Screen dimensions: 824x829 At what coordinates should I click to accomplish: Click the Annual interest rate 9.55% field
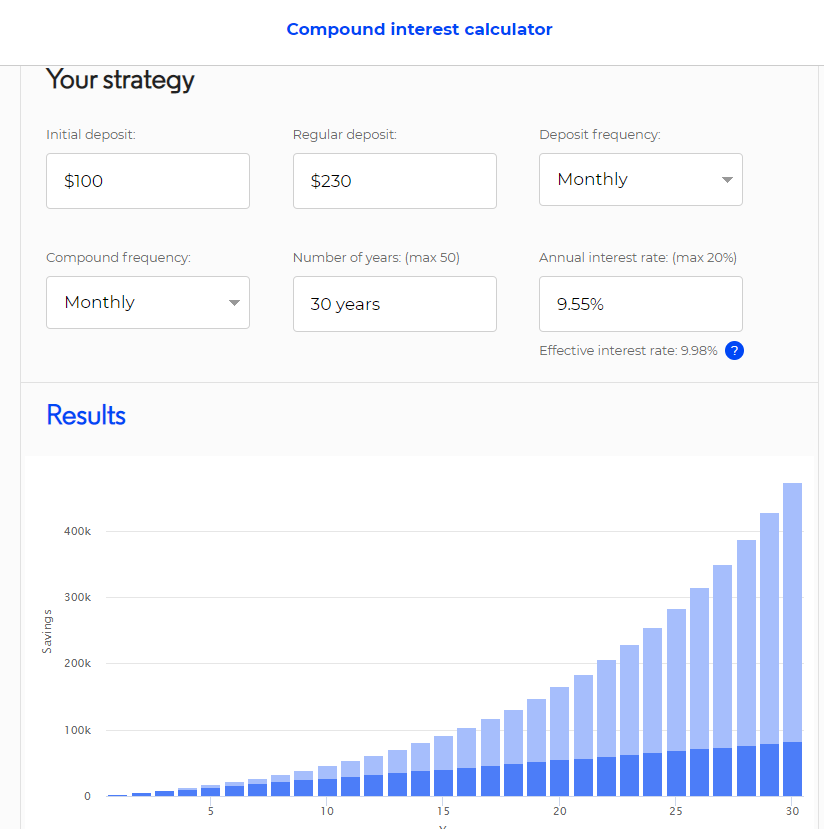coord(641,304)
